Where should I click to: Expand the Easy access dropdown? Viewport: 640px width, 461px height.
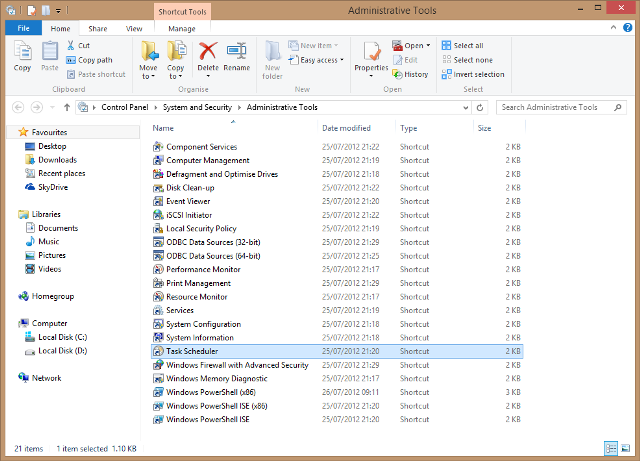(342, 60)
